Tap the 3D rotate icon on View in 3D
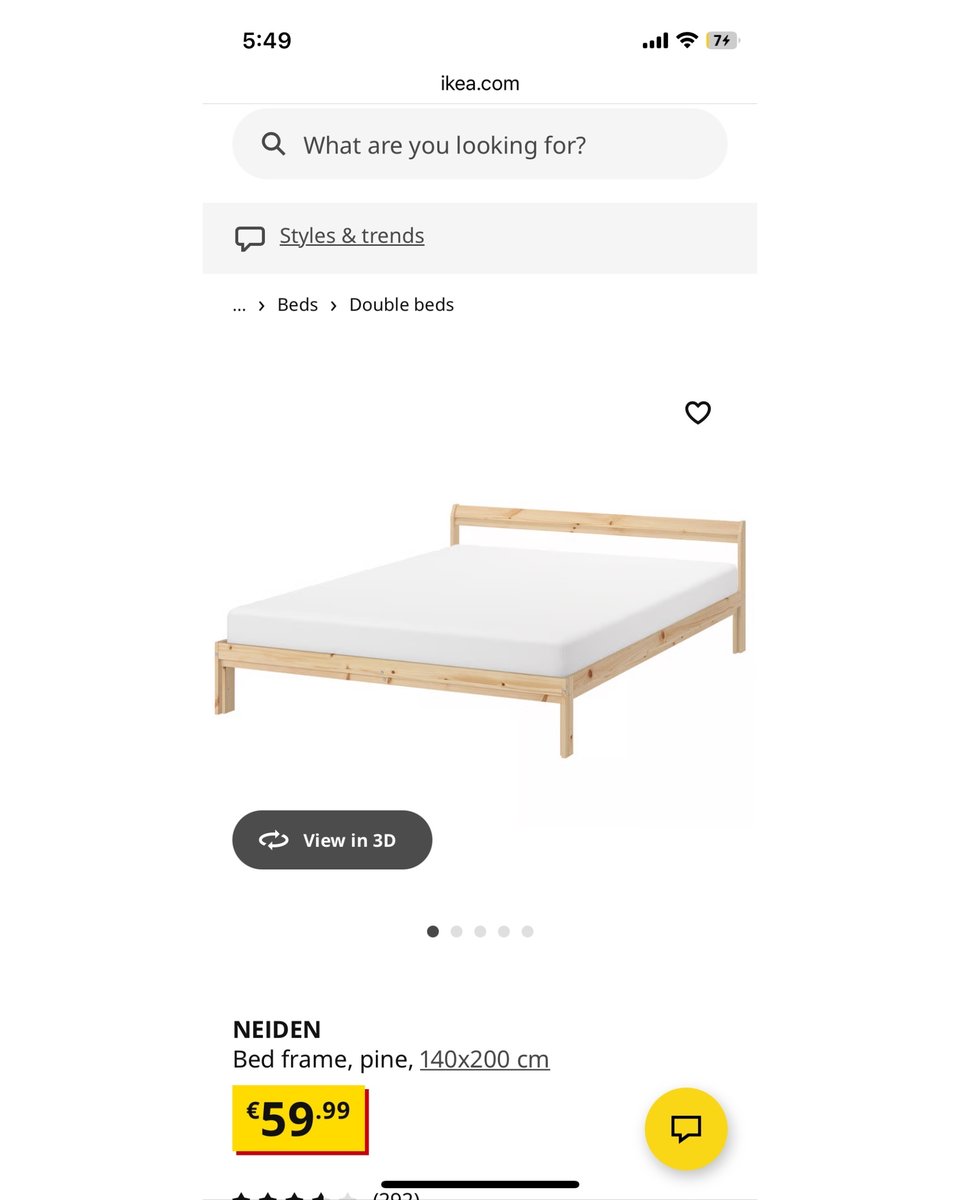 [274, 840]
